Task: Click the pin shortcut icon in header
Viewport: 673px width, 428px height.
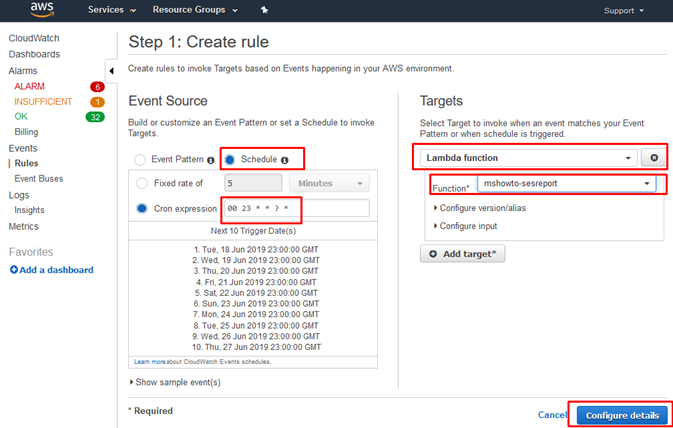Action: pyautogui.click(x=264, y=10)
